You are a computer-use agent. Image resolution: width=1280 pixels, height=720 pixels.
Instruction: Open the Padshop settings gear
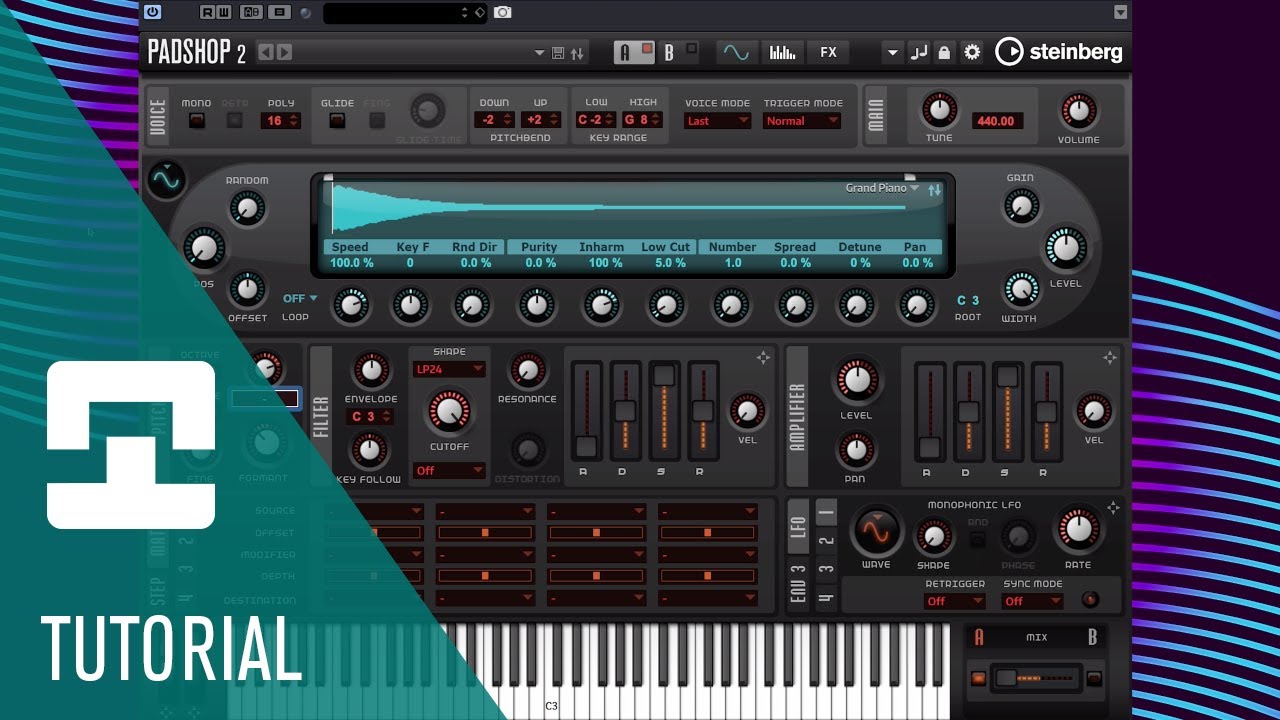click(972, 52)
